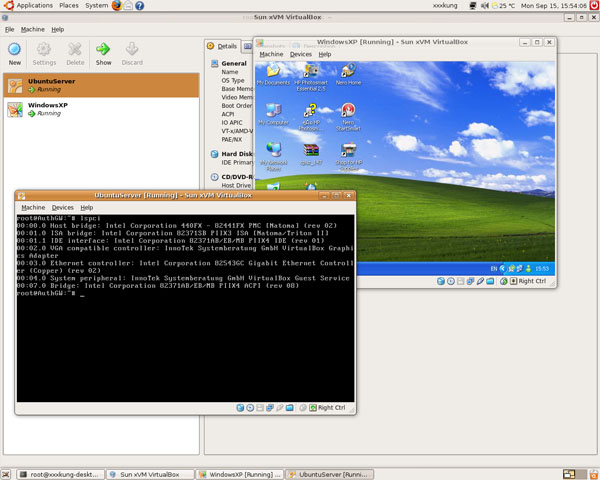Click the EN language indicator in XP taskbar
The width and height of the screenshot is (600, 480).
point(494,269)
